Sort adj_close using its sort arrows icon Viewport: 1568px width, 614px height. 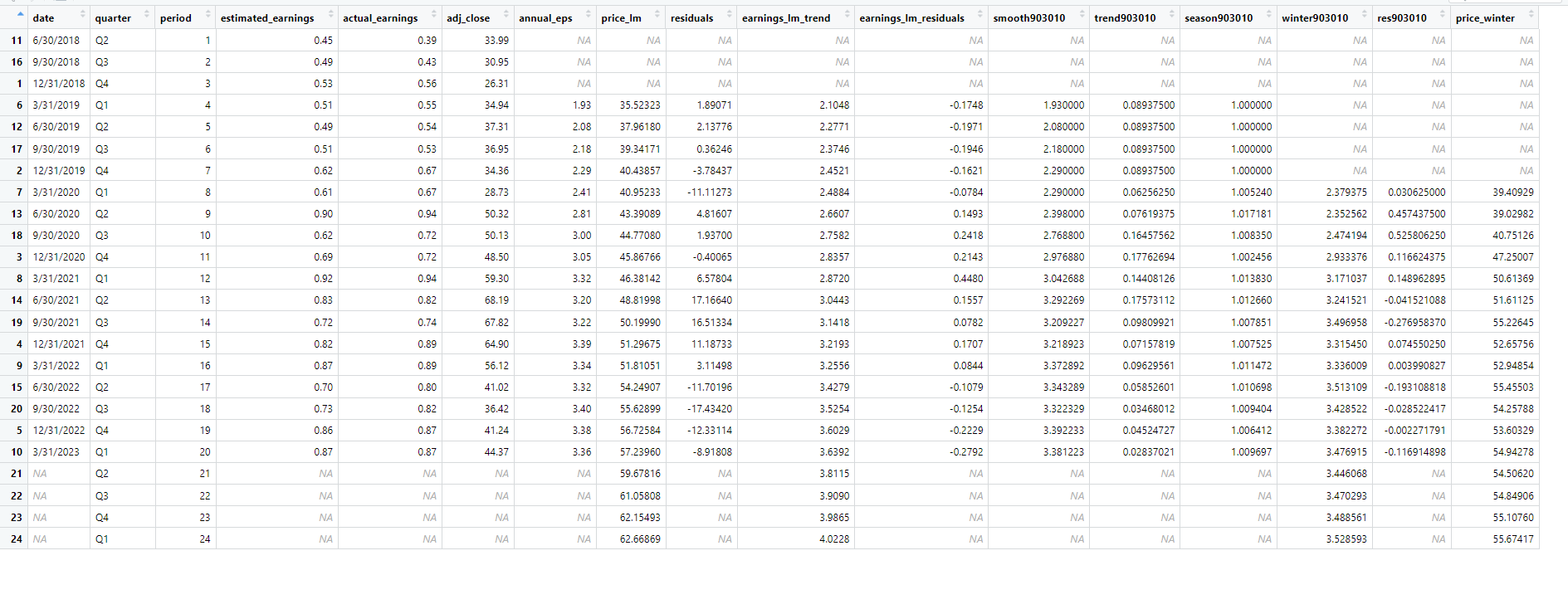click(x=506, y=14)
